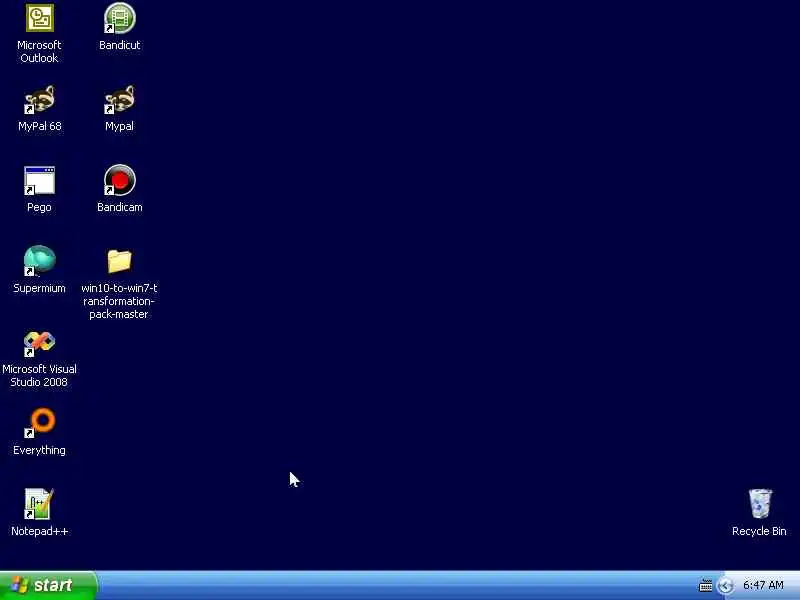Click the Microsoft Visual Studio 2008 icon
Image resolution: width=800 pixels, height=600 pixels.
[x=39, y=343]
